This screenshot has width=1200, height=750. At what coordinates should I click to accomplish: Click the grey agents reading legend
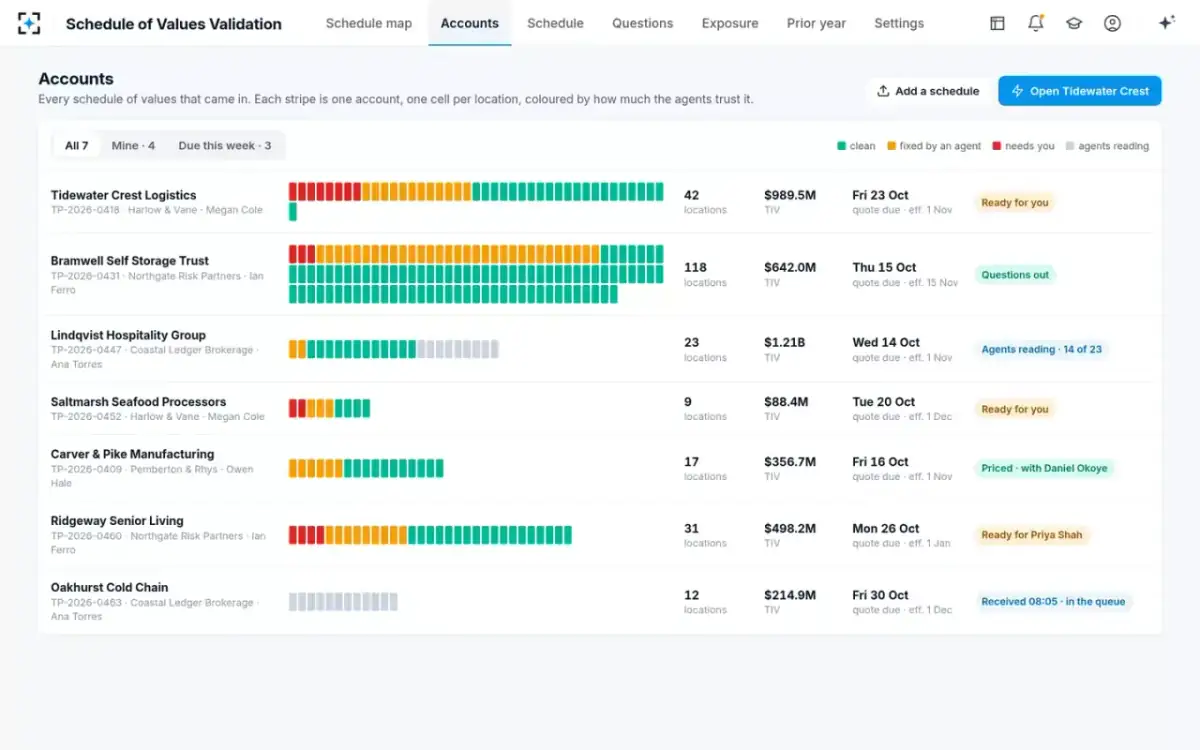(x=1107, y=146)
